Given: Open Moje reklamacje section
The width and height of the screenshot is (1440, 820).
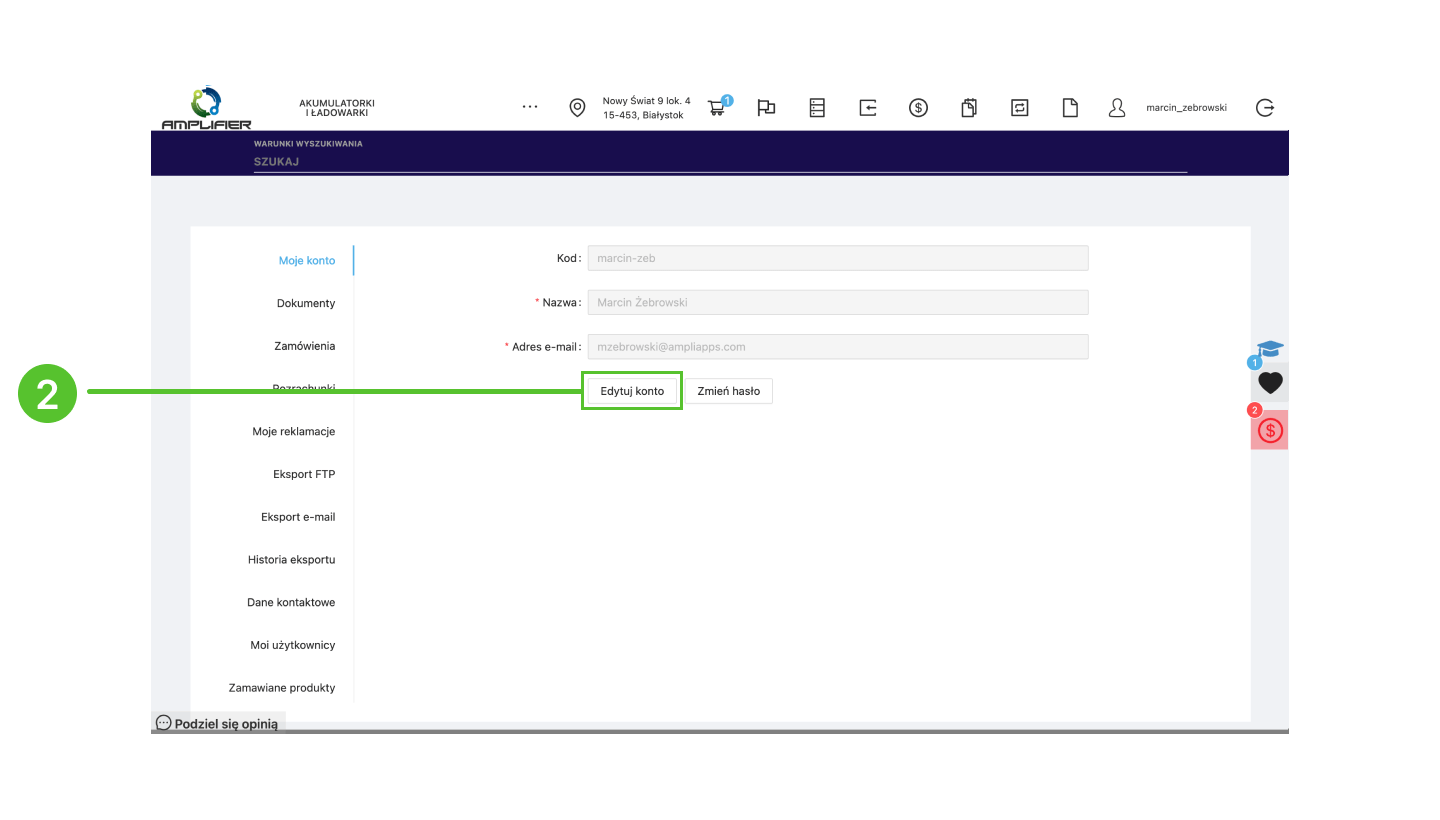Looking at the screenshot, I should tap(294, 431).
